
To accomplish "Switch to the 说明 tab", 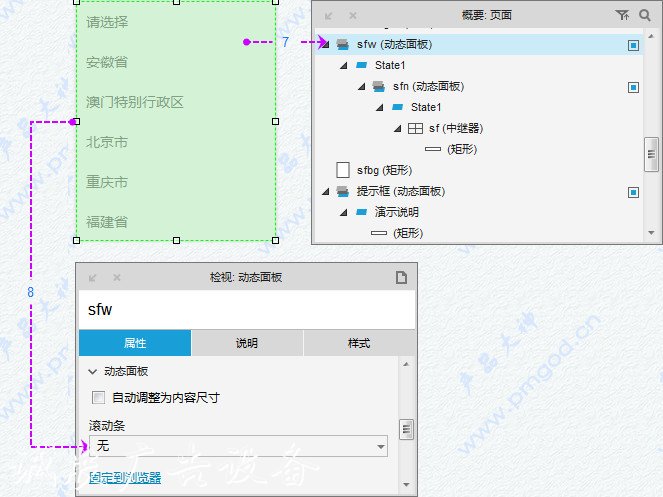I will click(x=247, y=343).
